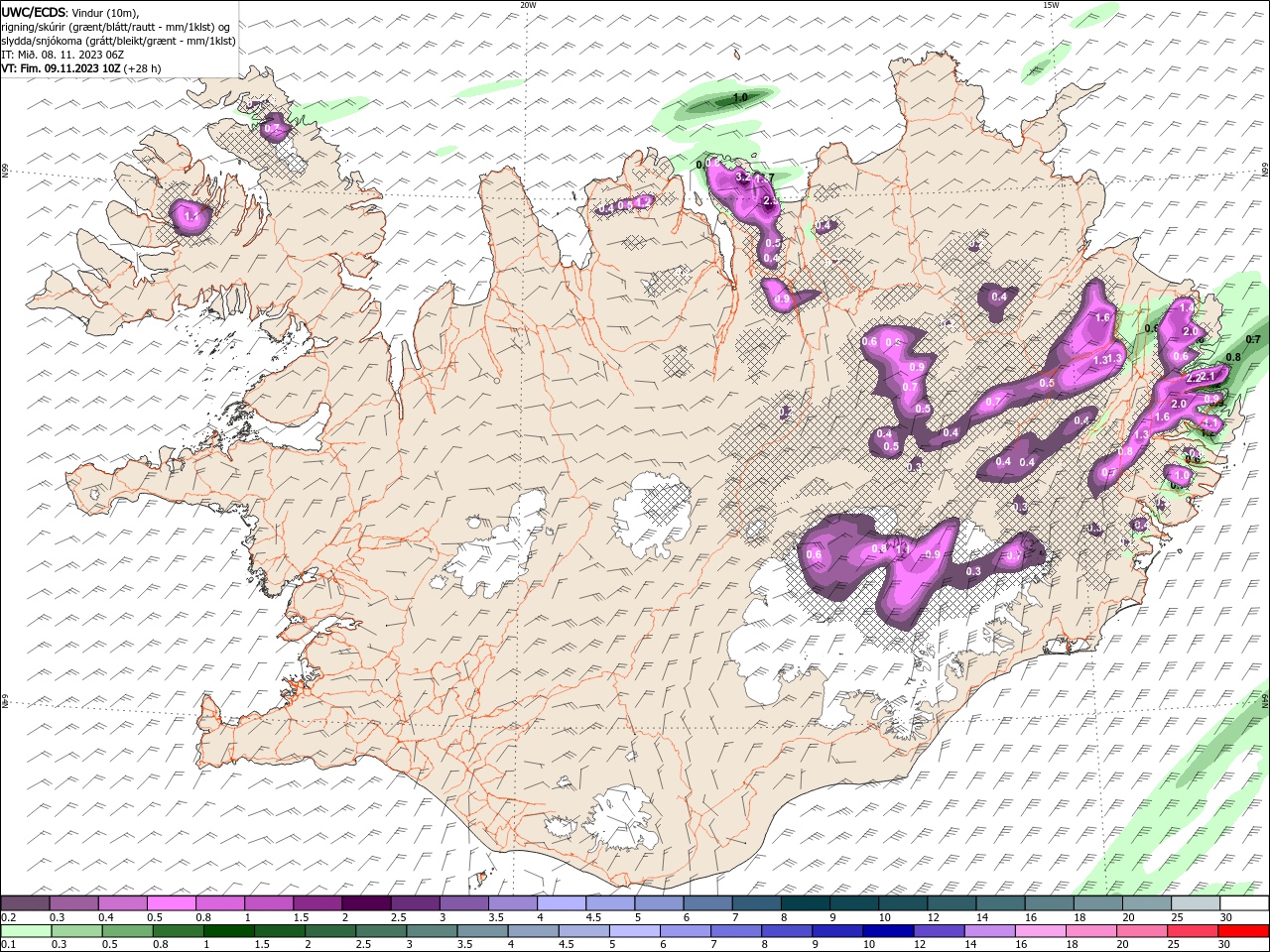Screen dimensions: 1270x952
Task: Pick lower legend swatch between 14 and 16
Action: (x=990, y=931)
